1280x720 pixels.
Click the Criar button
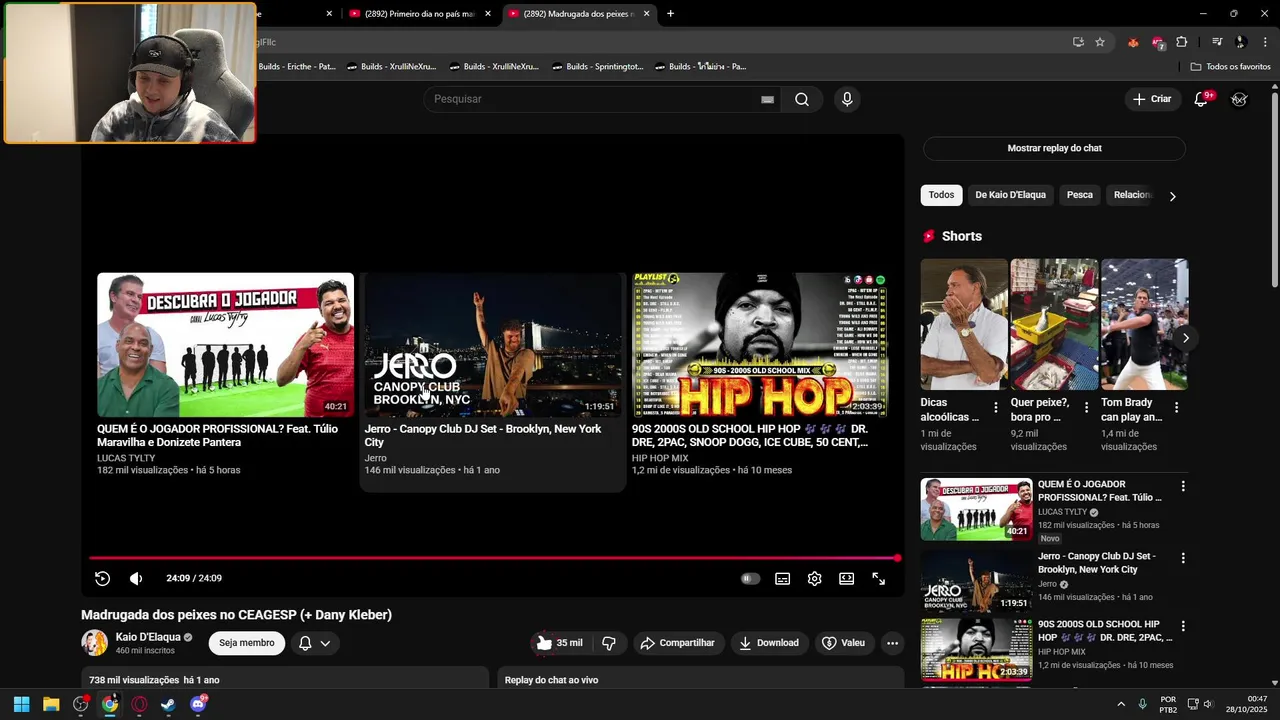[x=1151, y=99]
